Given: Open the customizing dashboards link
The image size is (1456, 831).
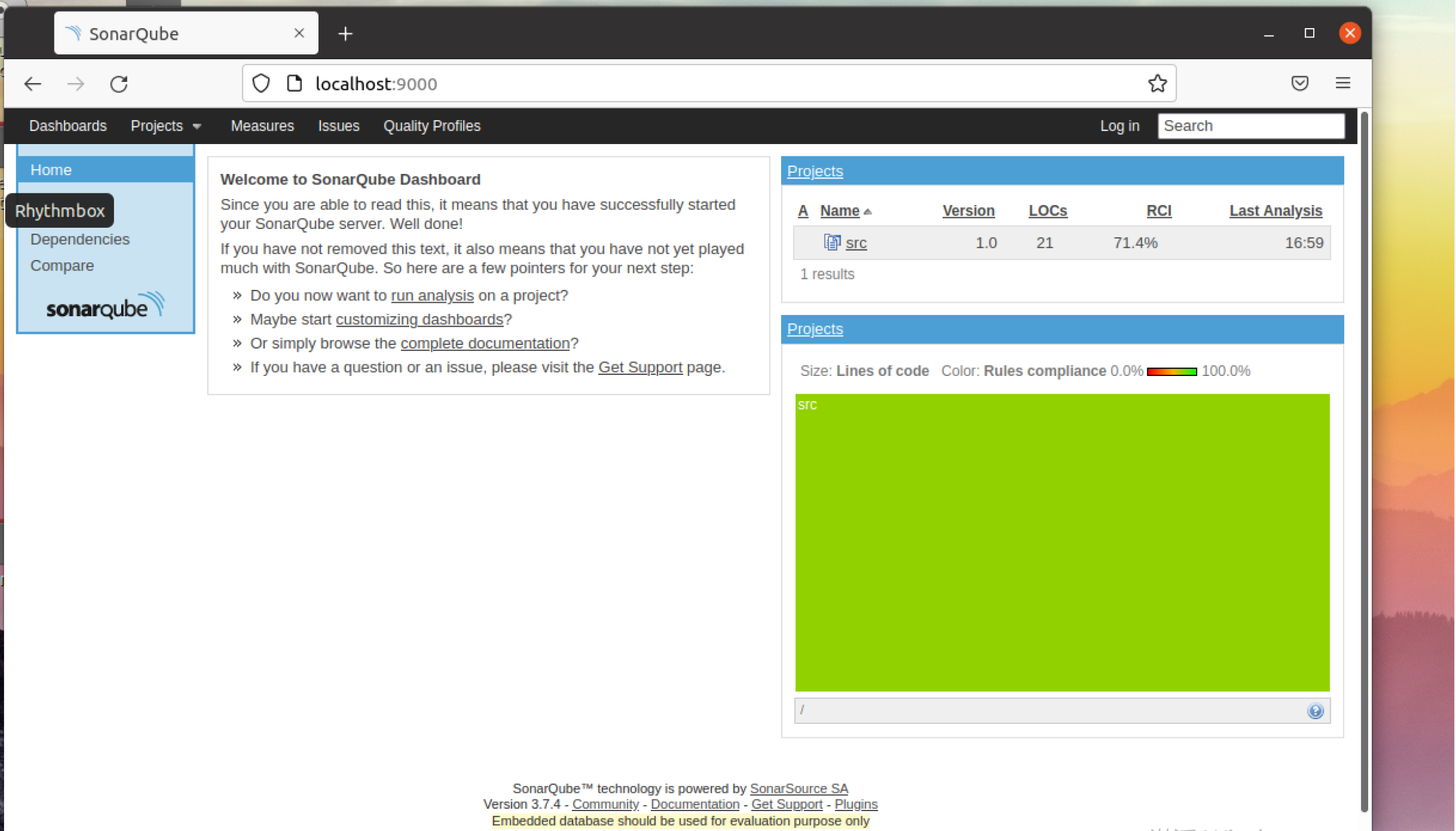Looking at the screenshot, I should tap(419, 320).
